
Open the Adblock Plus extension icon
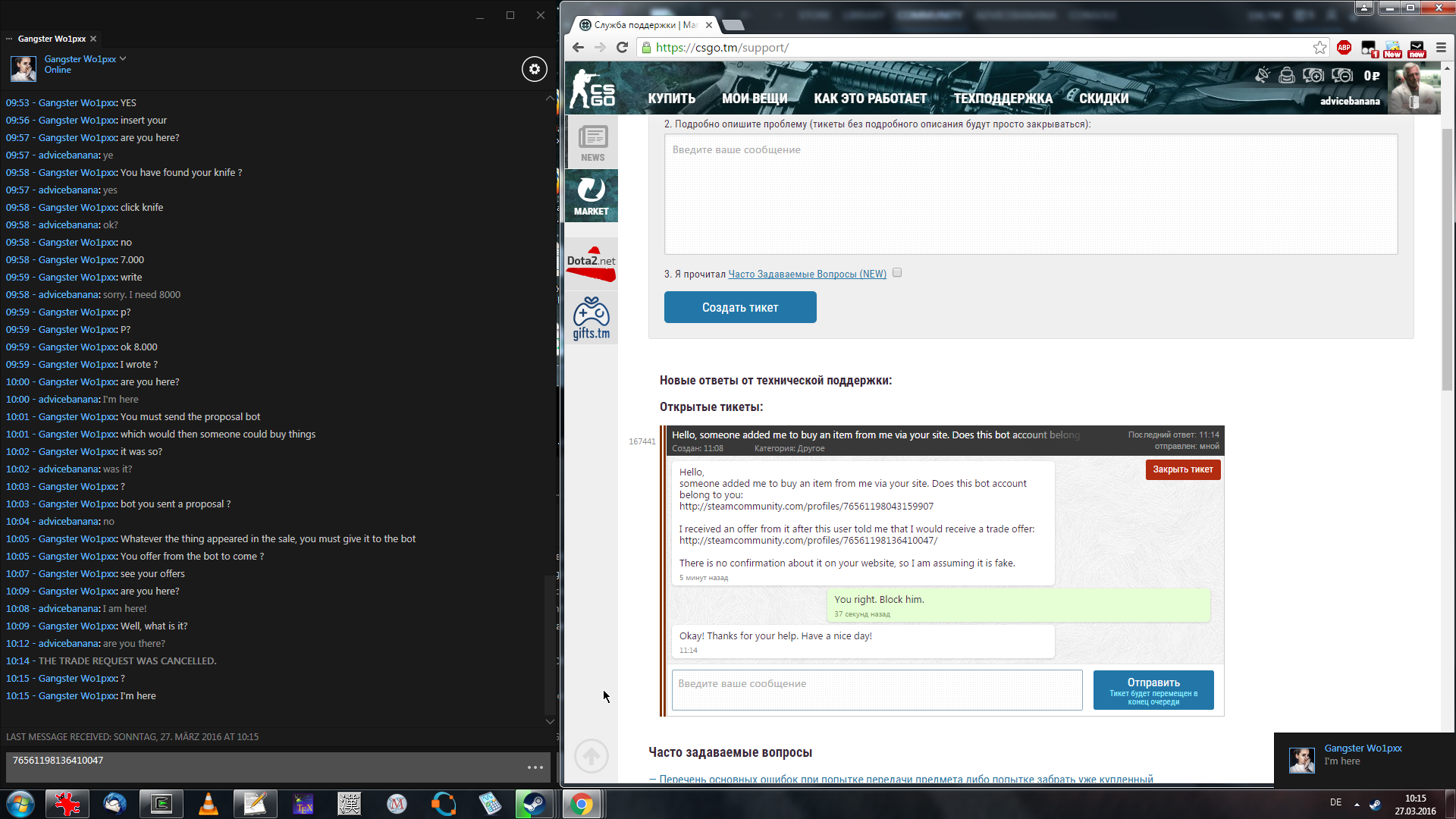point(1344,47)
